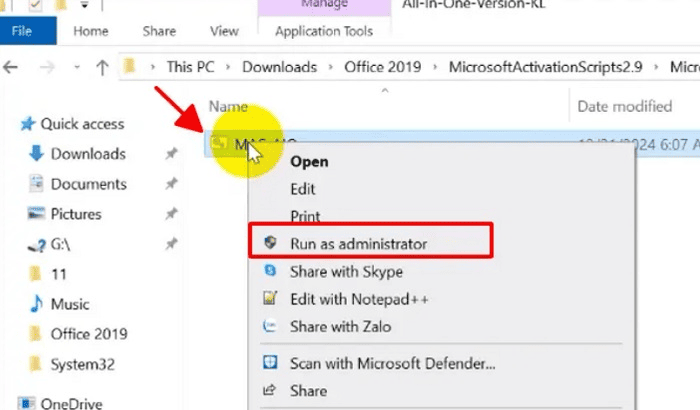Click the Zalo icon in context menu
The image size is (700, 410).
(268, 326)
